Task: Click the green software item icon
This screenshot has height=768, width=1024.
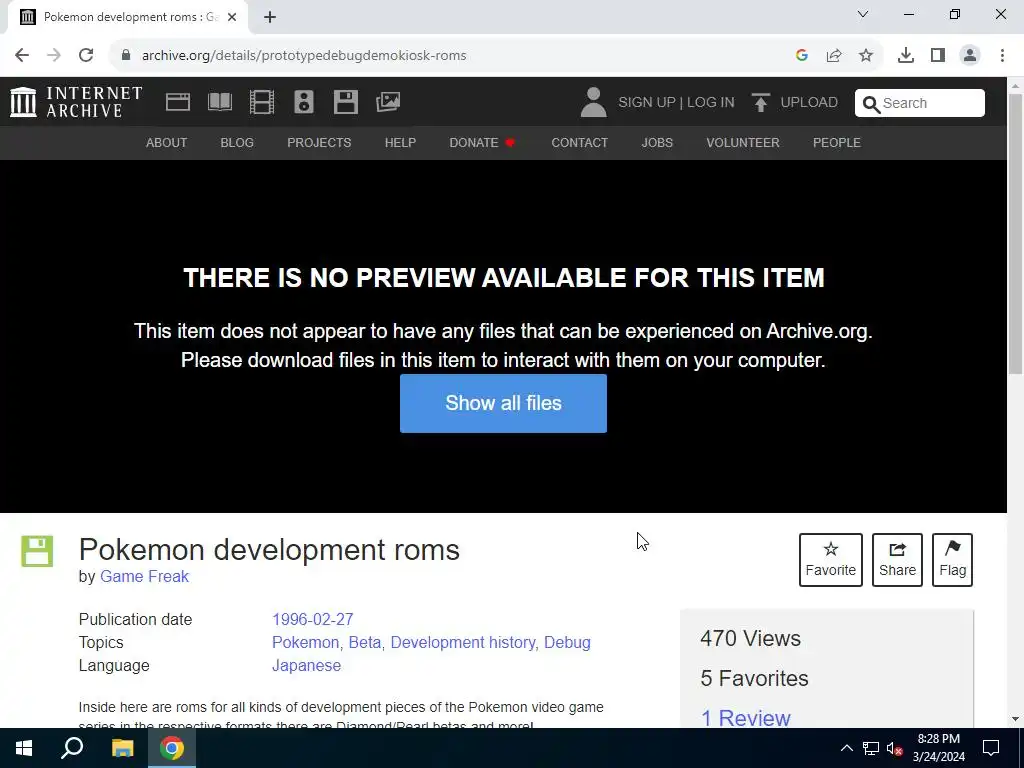Action: tap(37, 551)
